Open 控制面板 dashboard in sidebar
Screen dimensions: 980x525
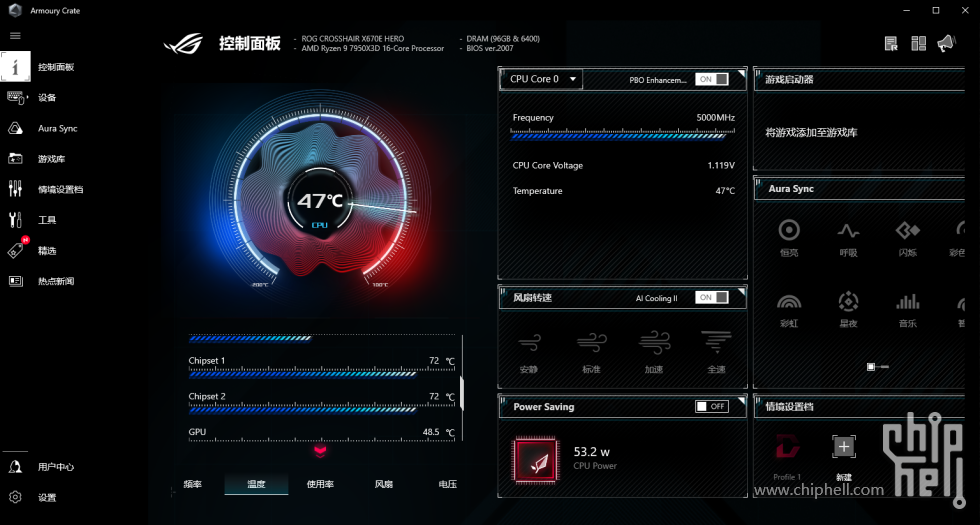(x=56, y=67)
